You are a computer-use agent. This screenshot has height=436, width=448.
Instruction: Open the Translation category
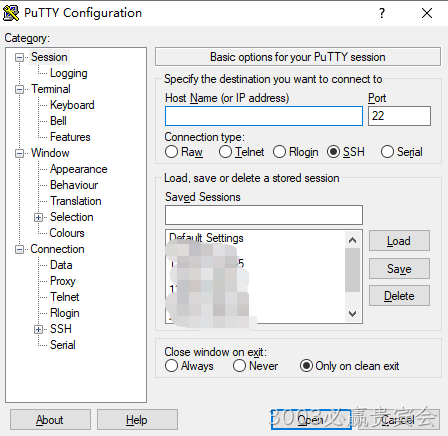76,201
